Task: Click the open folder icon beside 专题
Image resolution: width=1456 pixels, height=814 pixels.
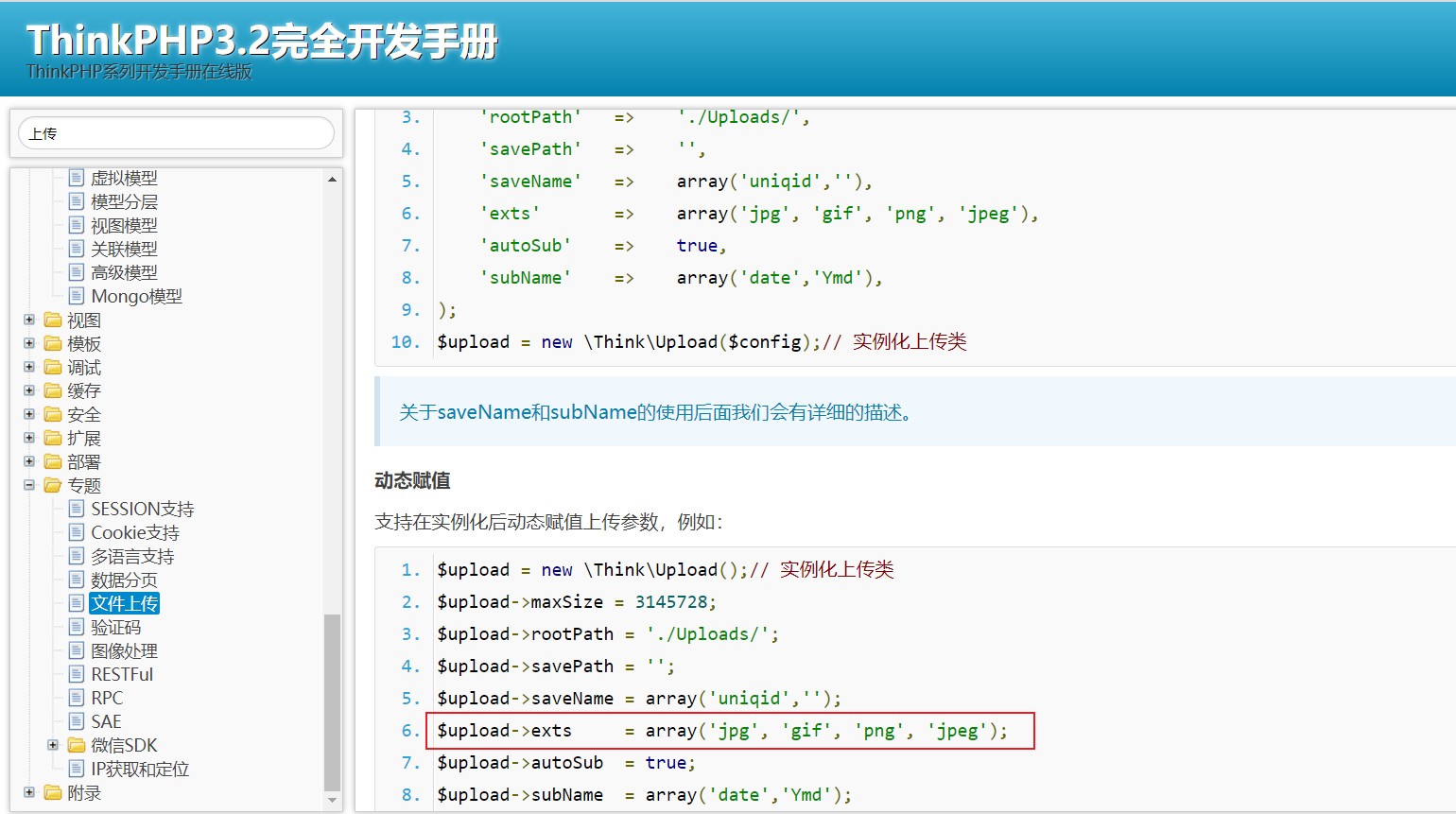Action: [53, 485]
